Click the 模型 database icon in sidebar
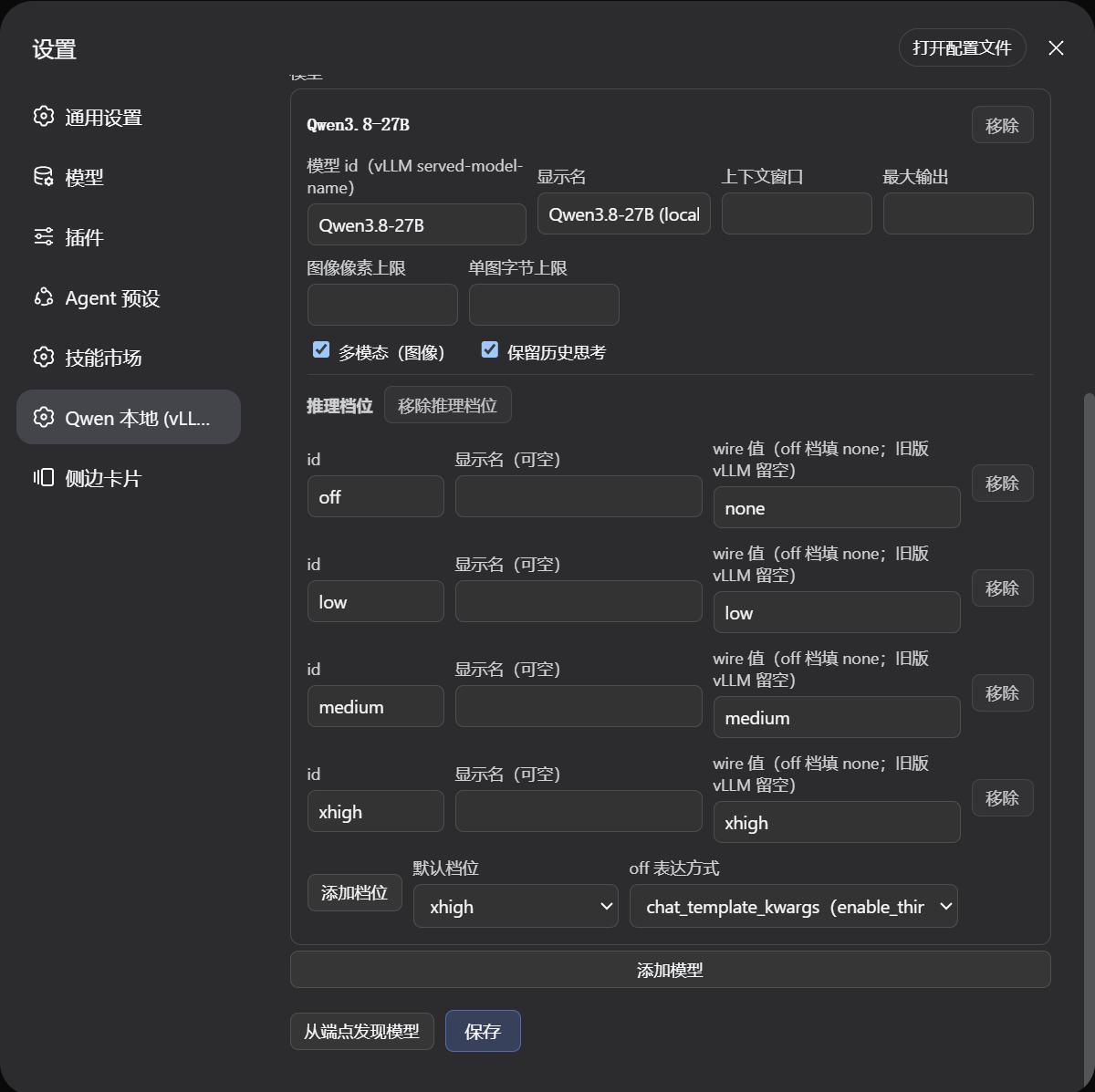Viewport: 1095px width, 1092px height. [44, 177]
